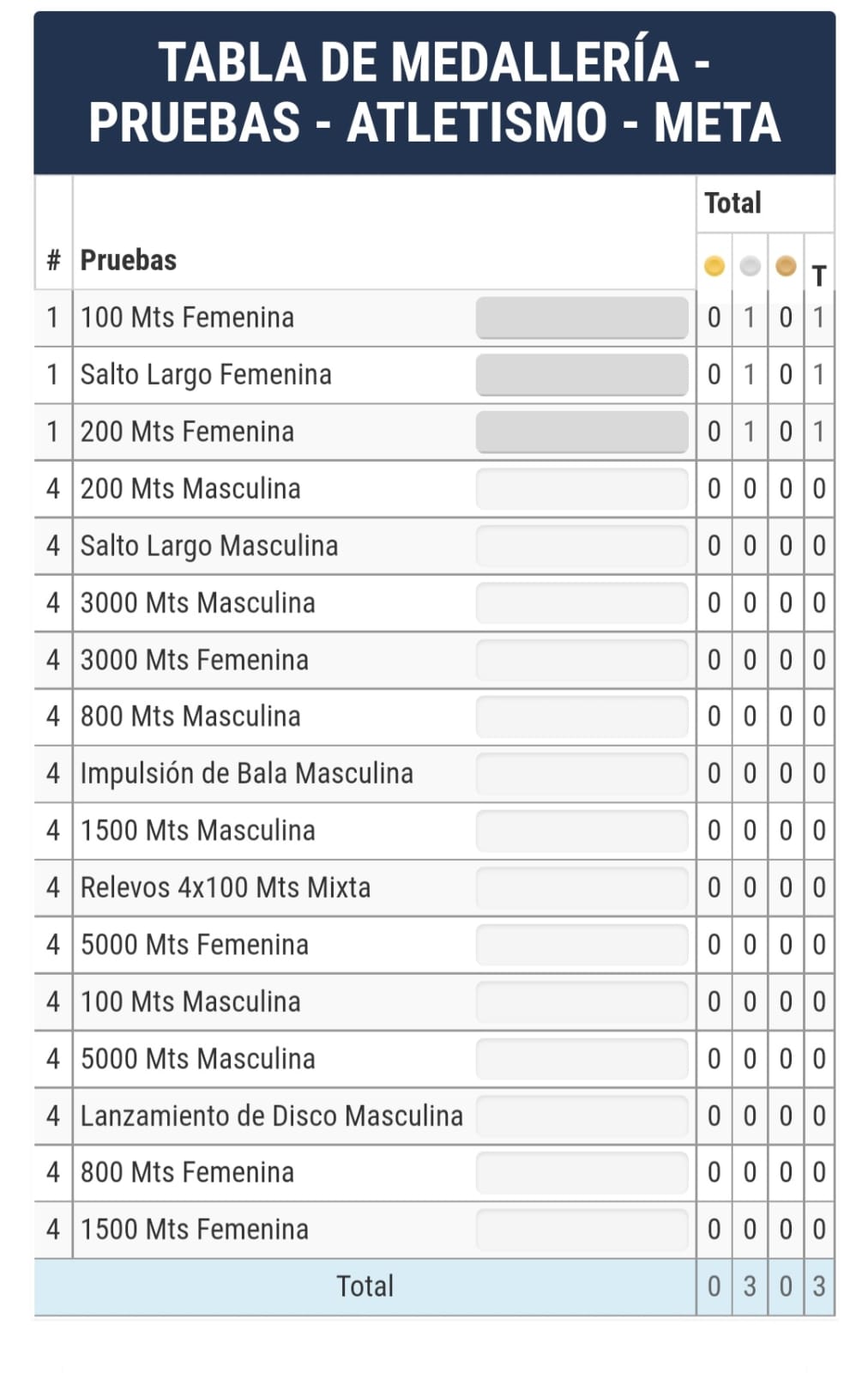This screenshot has width=868, height=1373.
Task: Click the Total row label at bottom
Action: pos(365,1286)
